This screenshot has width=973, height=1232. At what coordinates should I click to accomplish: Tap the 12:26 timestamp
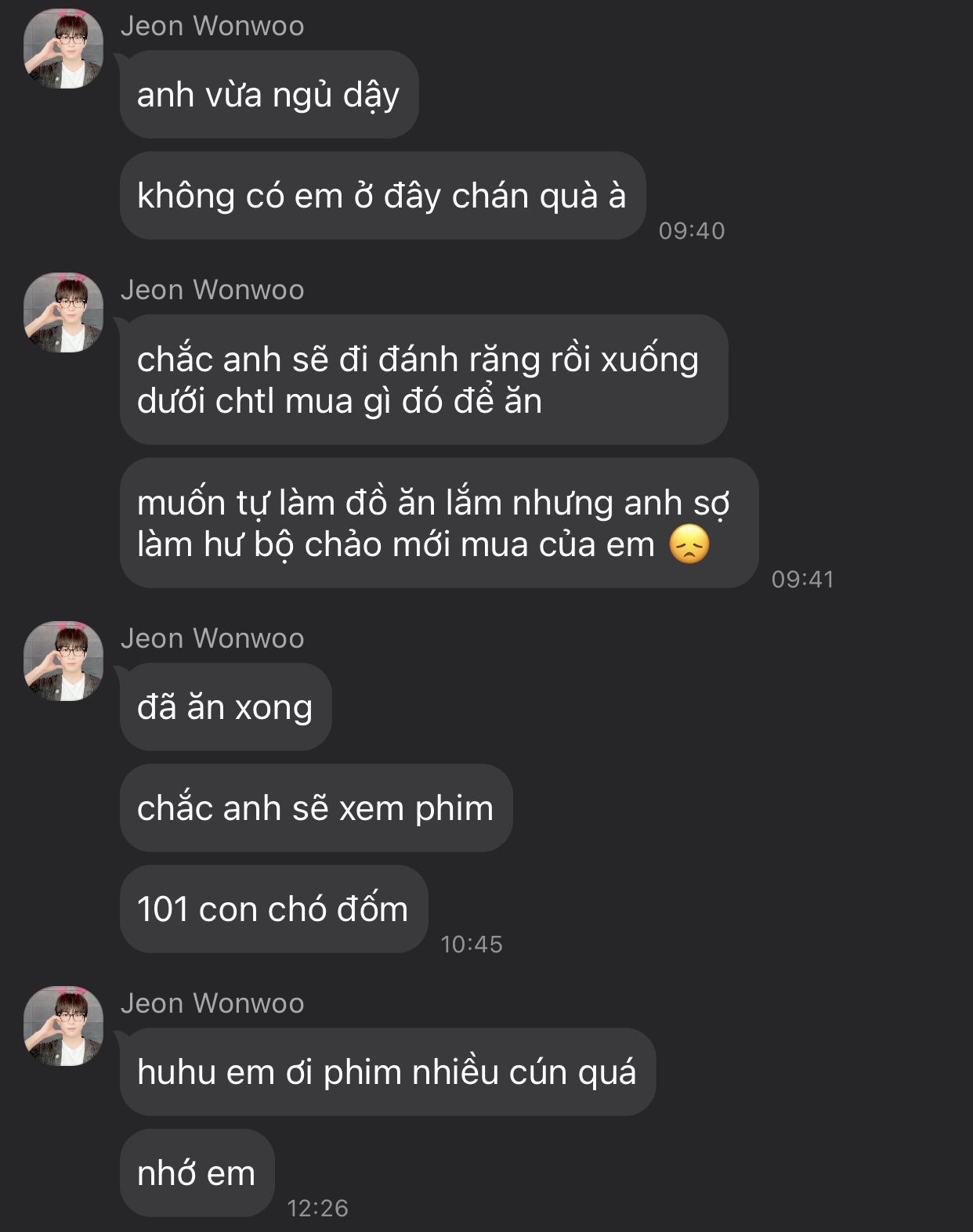click(318, 1209)
